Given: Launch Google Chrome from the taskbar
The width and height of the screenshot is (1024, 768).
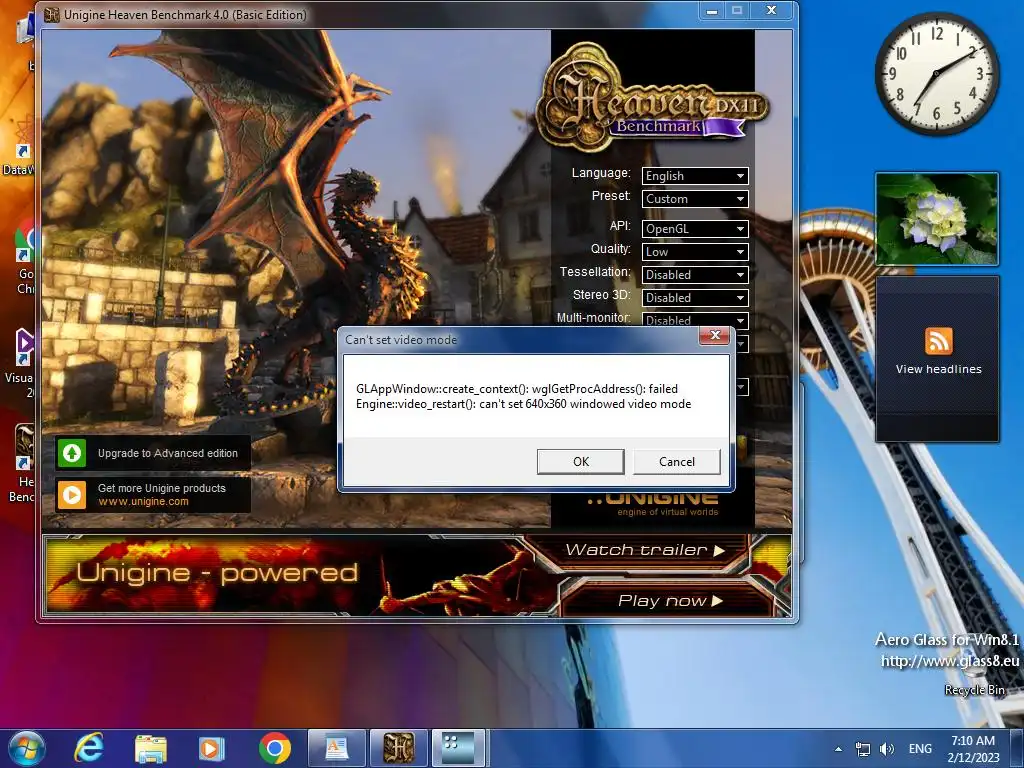Looking at the screenshot, I should coord(274,748).
